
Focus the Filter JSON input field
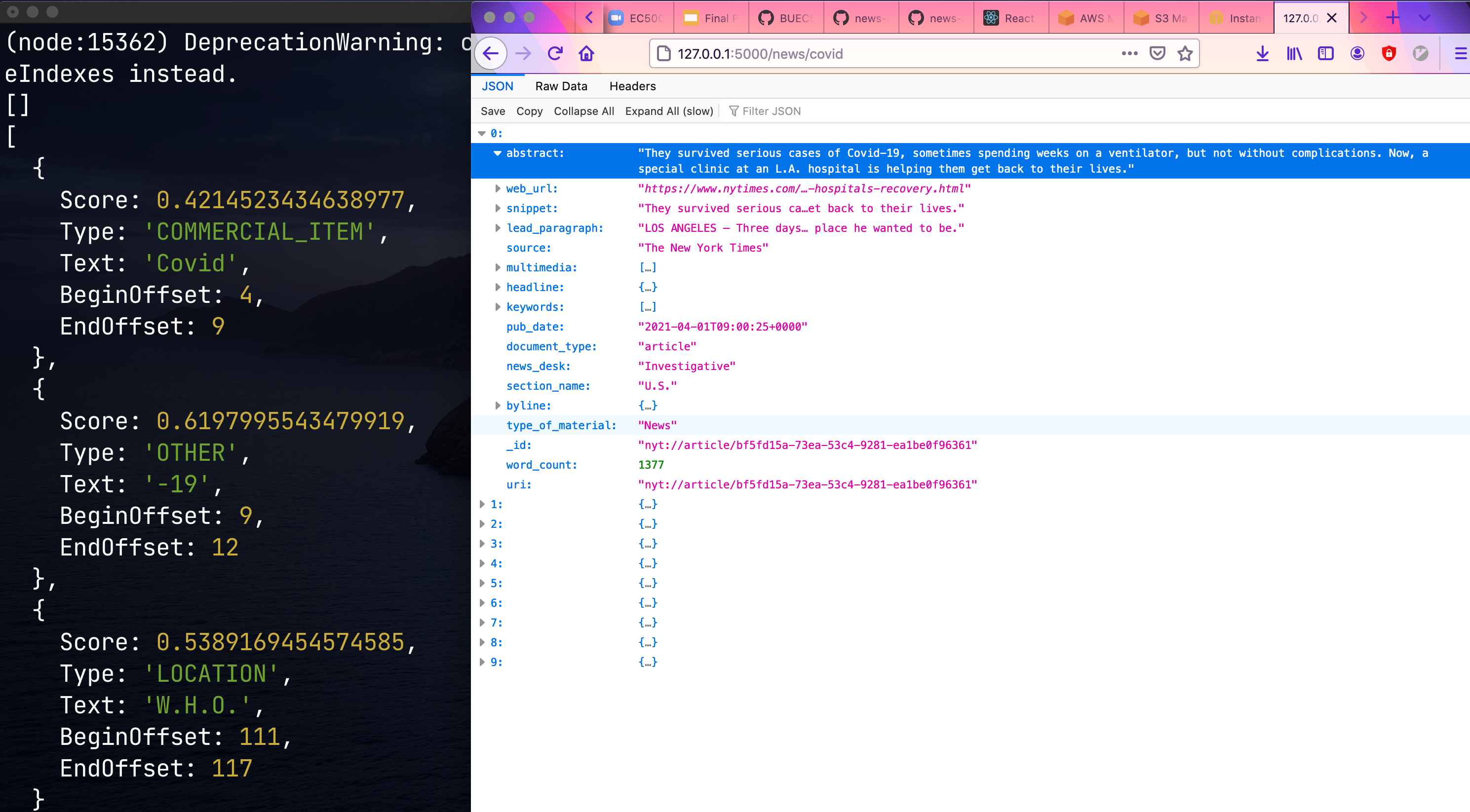771,111
